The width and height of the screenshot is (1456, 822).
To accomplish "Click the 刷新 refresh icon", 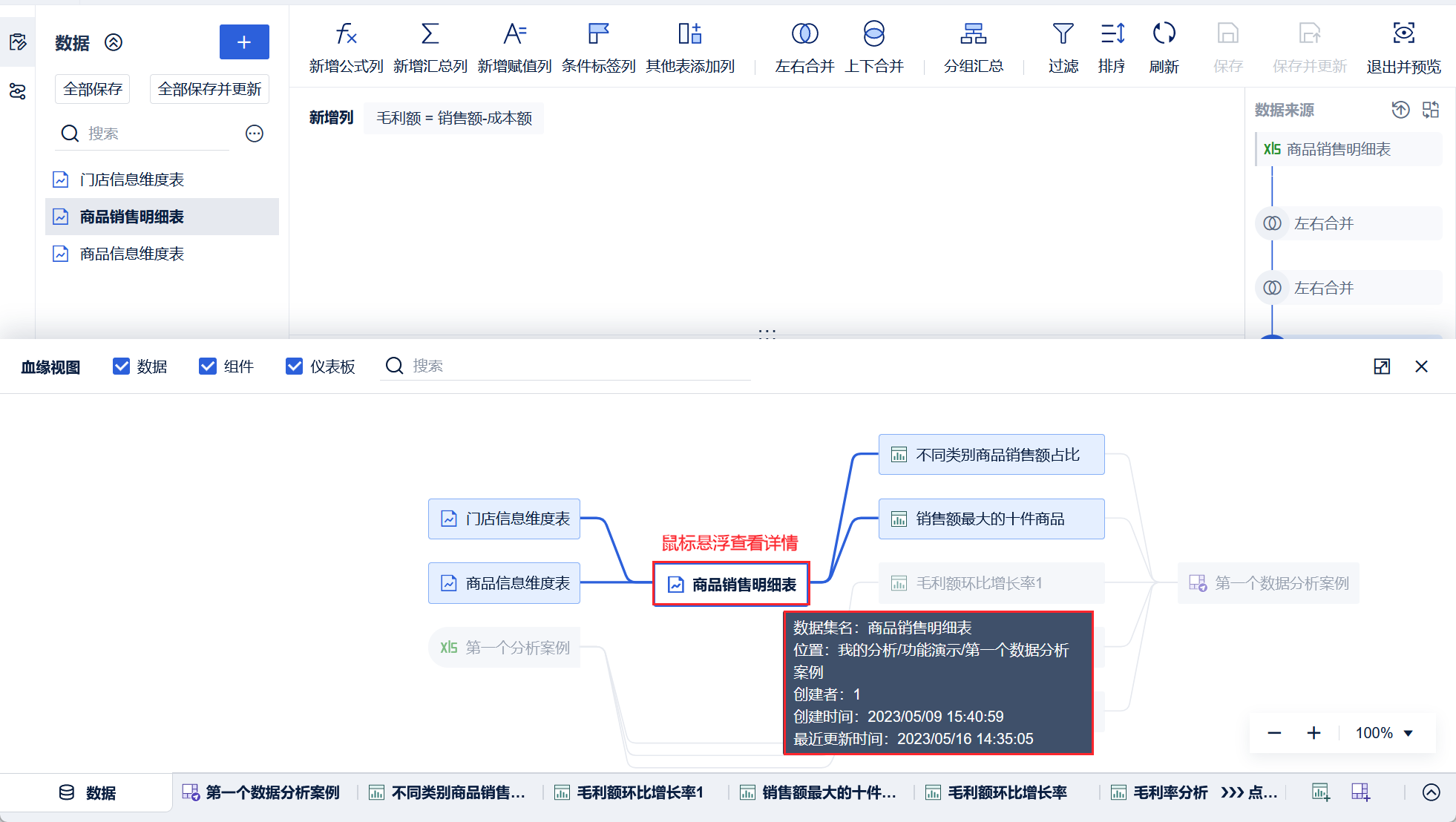I will (1164, 34).
